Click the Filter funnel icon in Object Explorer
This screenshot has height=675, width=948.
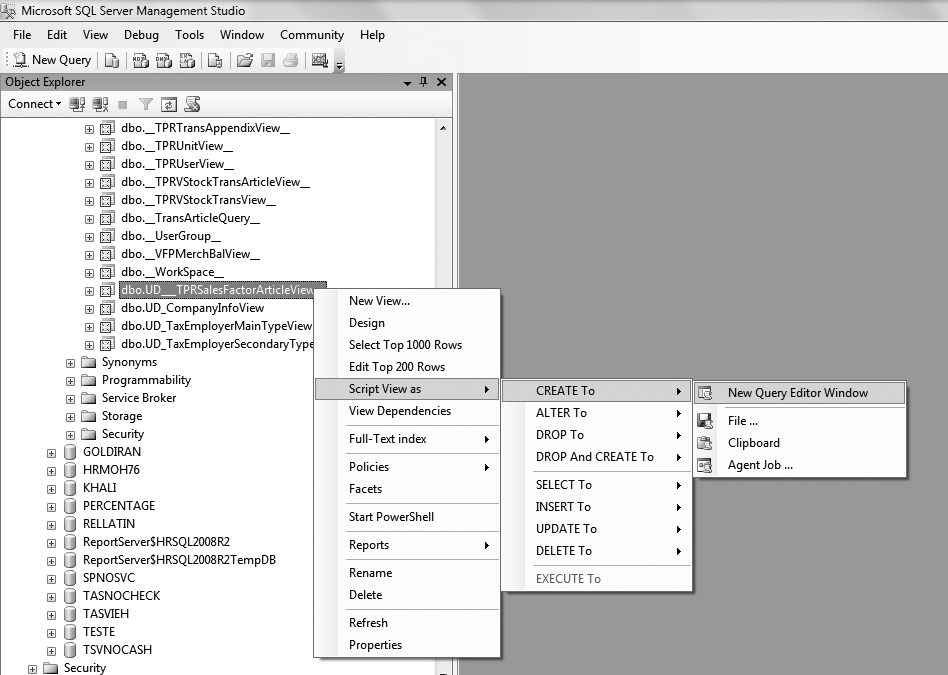[x=146, y=104]
